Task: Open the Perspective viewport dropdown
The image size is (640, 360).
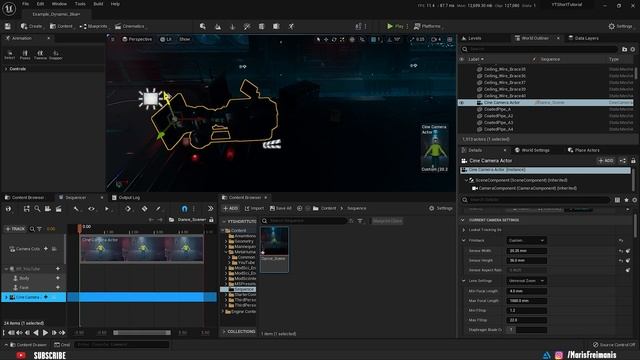Action: point(137,39)
